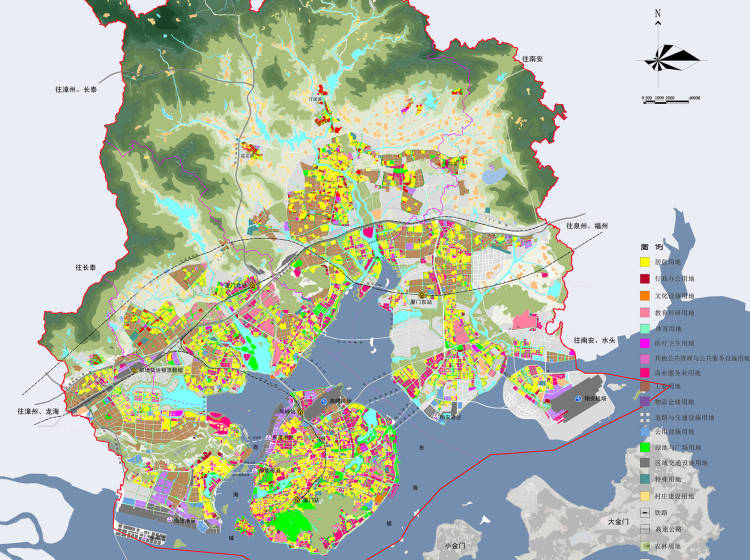750x560 pixels.
Task: Click the 海沧港区 port label
Action: tap(185, 521)
